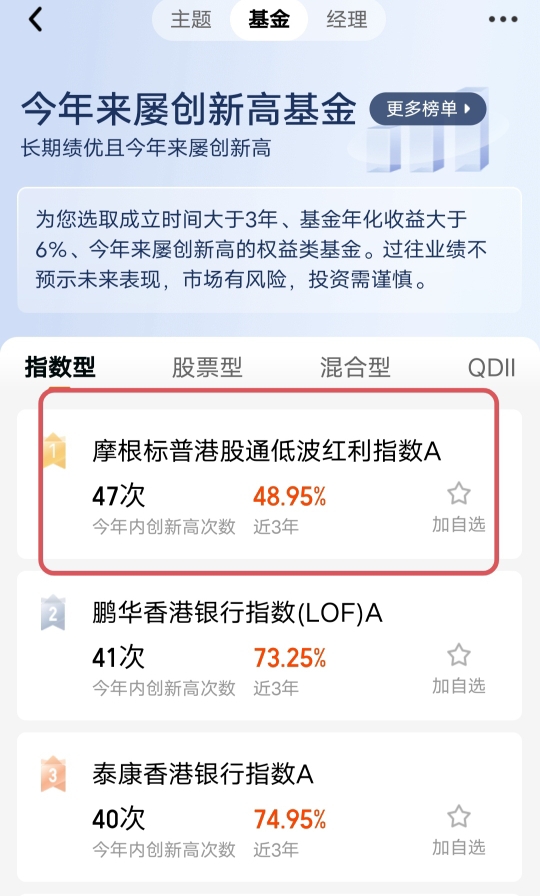Open fund 鹏华香港银行指数(LOF)A
This screenshot has height=896, width=540.
pyautogui.click(x=269, y=646)
